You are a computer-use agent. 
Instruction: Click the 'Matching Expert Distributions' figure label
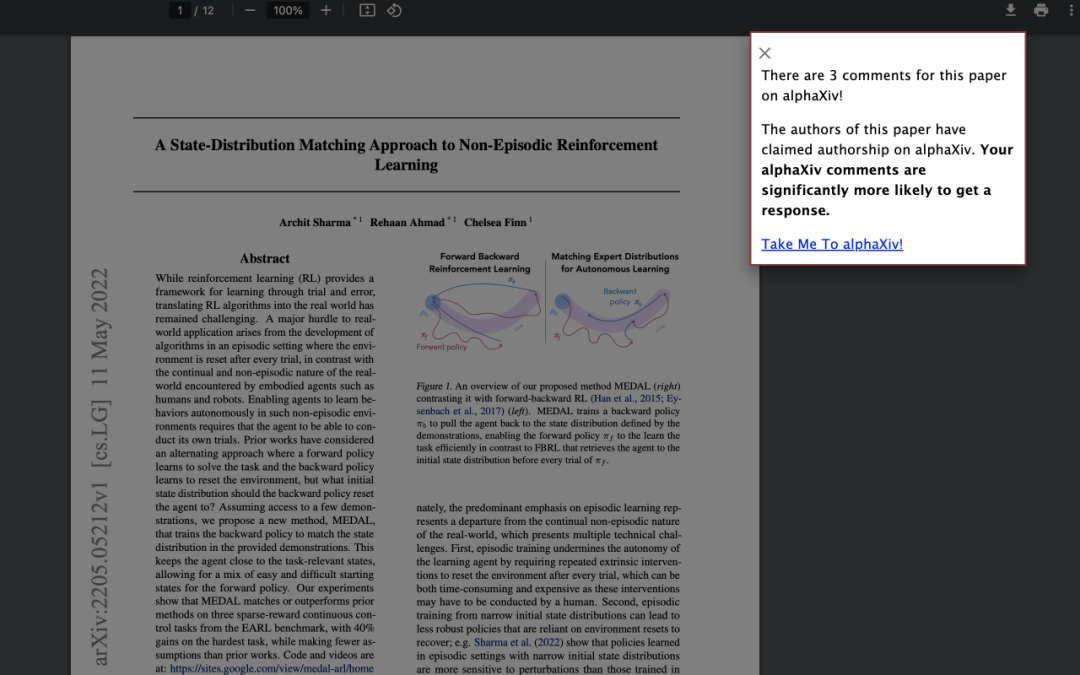(614, 262)
